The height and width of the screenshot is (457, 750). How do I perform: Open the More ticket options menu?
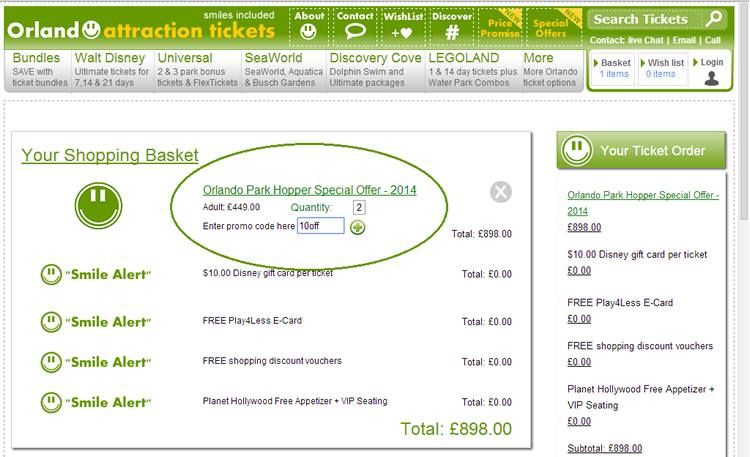[x=551, y=70]
